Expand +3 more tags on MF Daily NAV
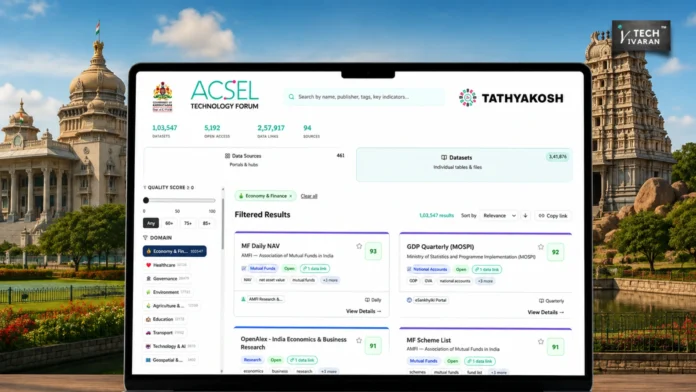 (x=330, y=280)
